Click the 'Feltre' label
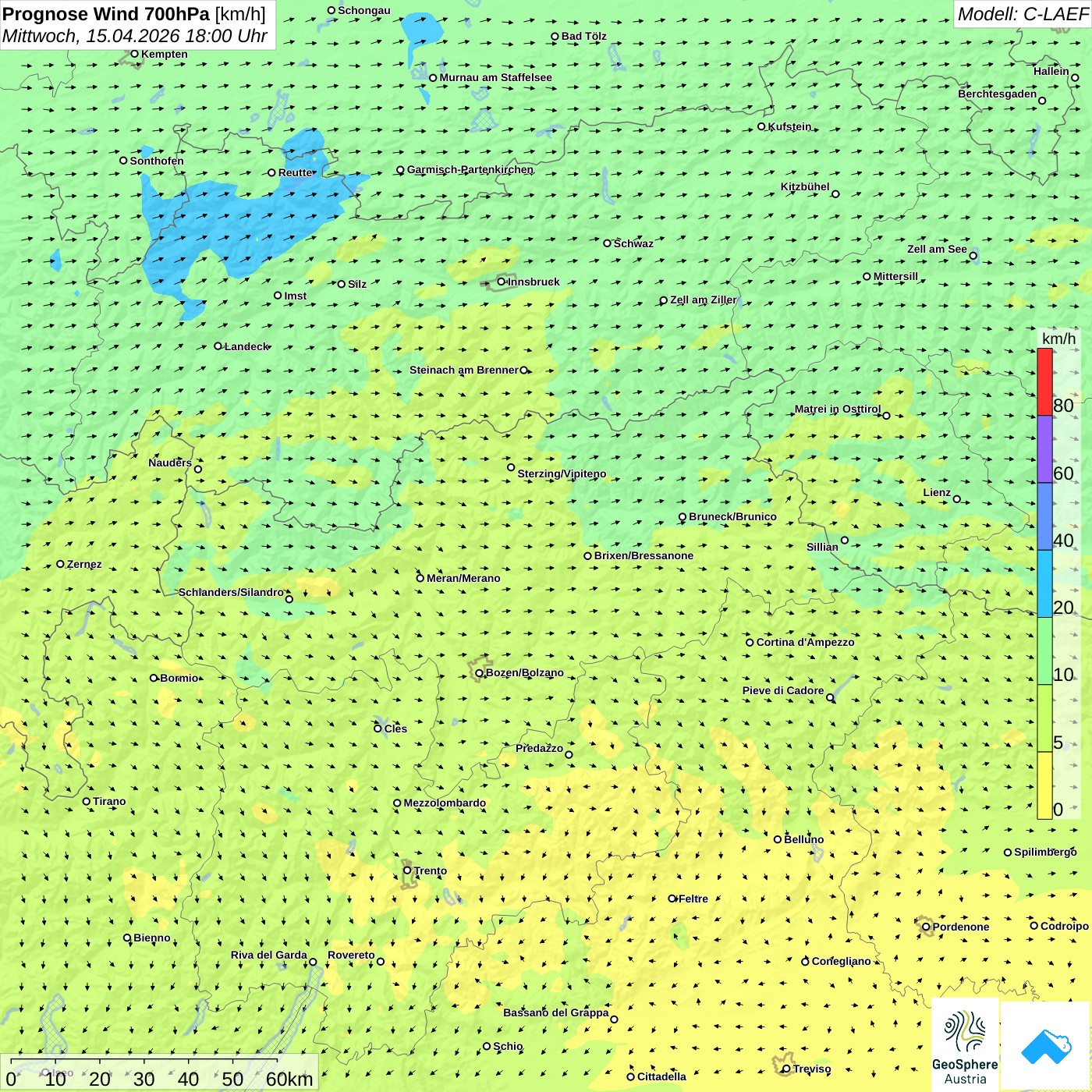Screen dimensions: 1092x1092 [x=693, y=899]
